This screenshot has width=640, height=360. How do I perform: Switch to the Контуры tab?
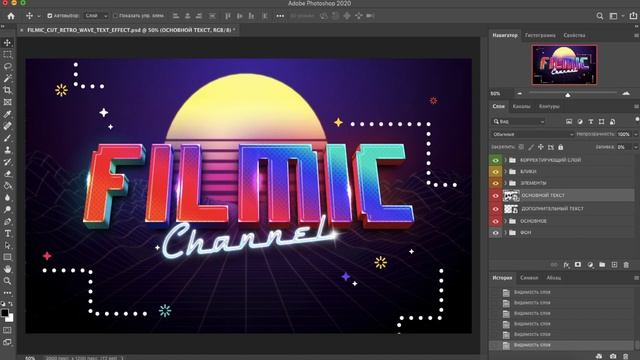coord(549,107)
